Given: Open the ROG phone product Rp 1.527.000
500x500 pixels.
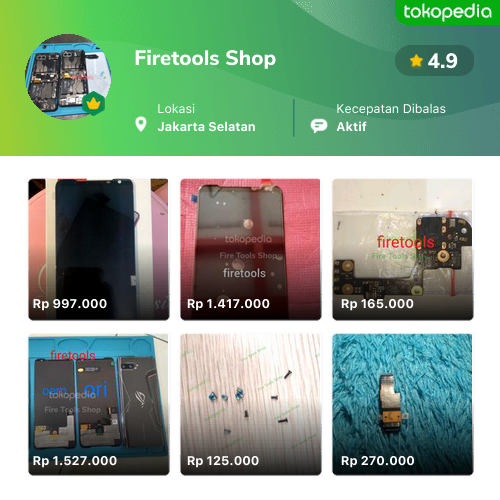Looking at the screenshot, I should (x=99, y=404).
